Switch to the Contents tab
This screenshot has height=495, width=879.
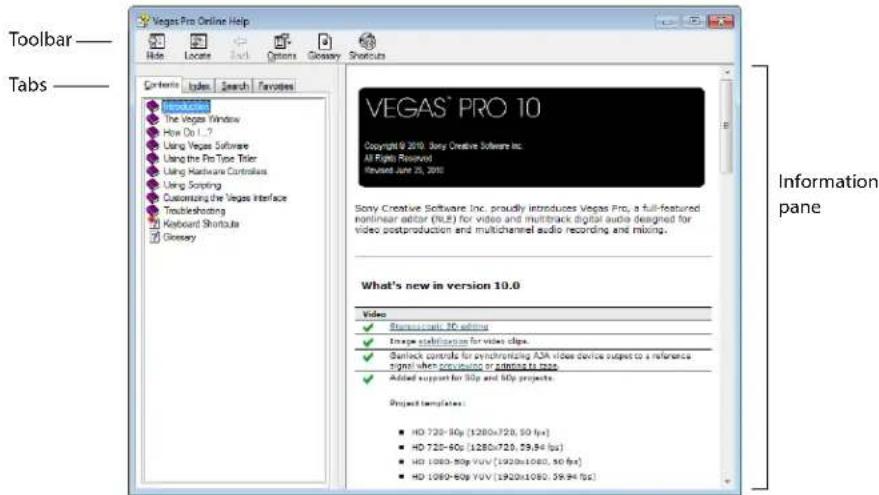tap(161, 85)
